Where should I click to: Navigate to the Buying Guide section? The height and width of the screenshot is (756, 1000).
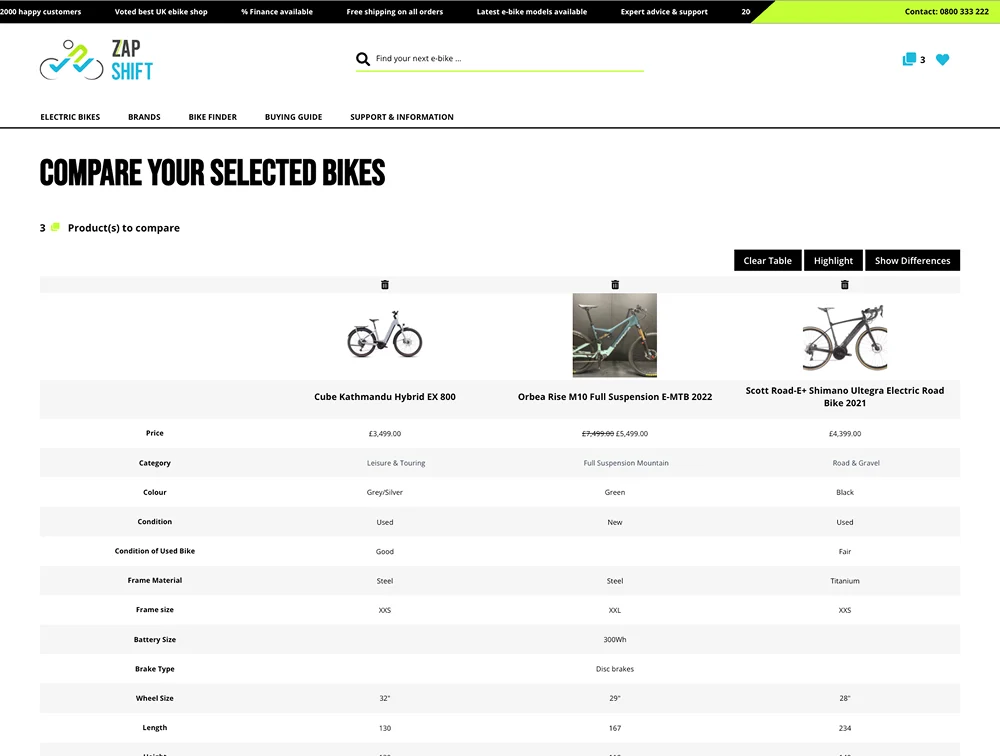pyautogui.click(x=293, y=117)
